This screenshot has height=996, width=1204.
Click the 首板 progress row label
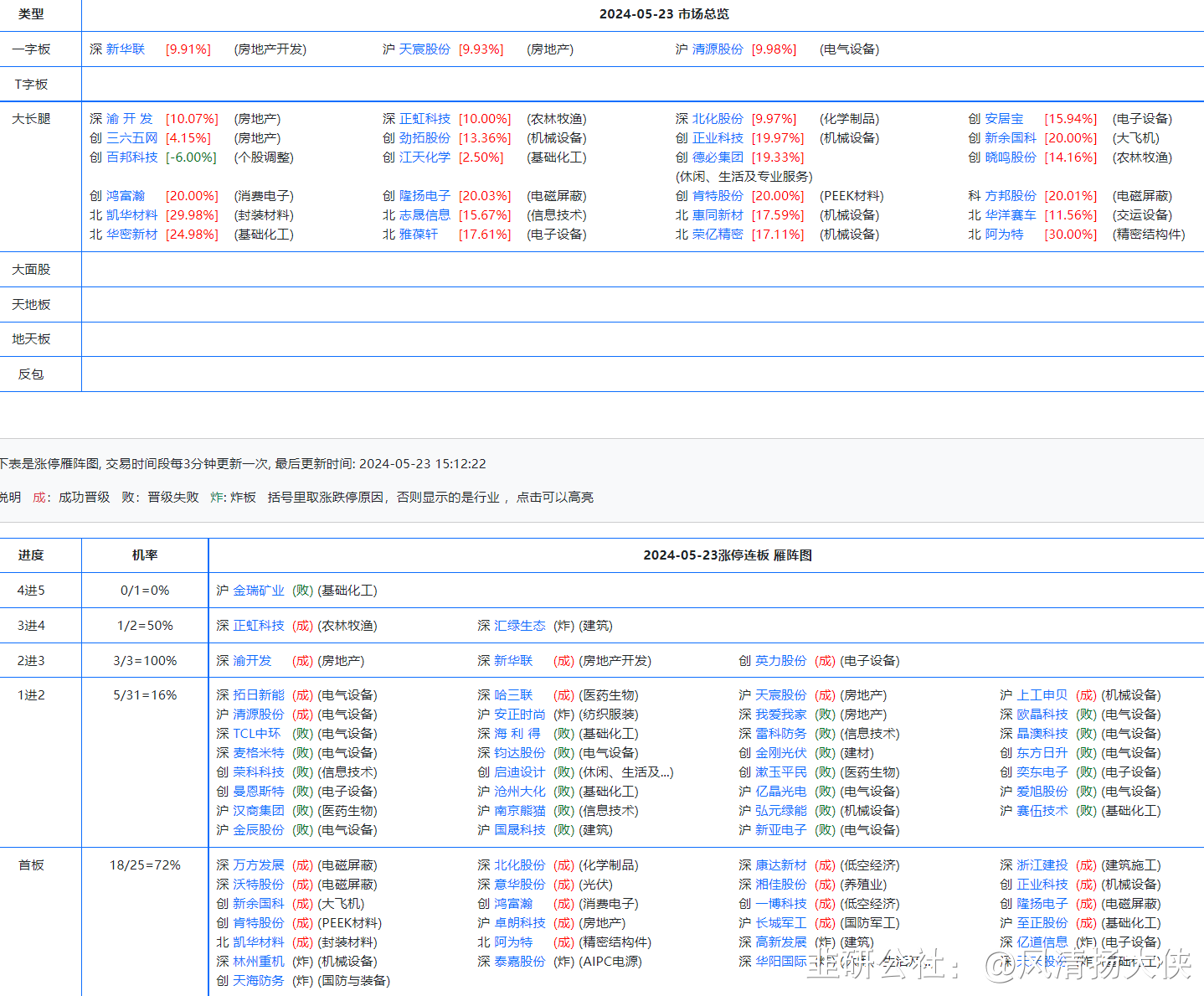(x=31, y=865)
